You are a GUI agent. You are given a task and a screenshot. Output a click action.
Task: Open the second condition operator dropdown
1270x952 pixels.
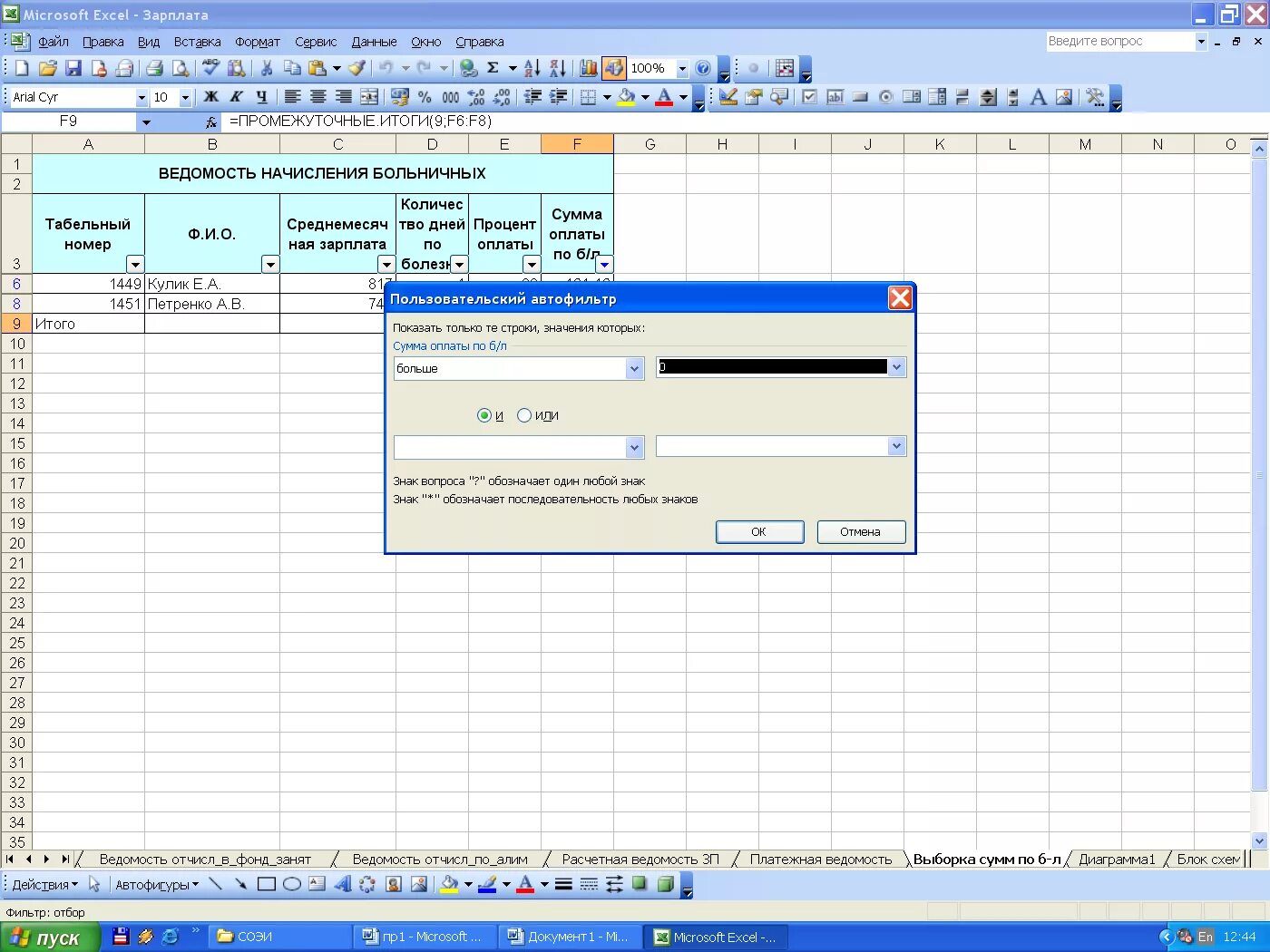coord(635,447)
